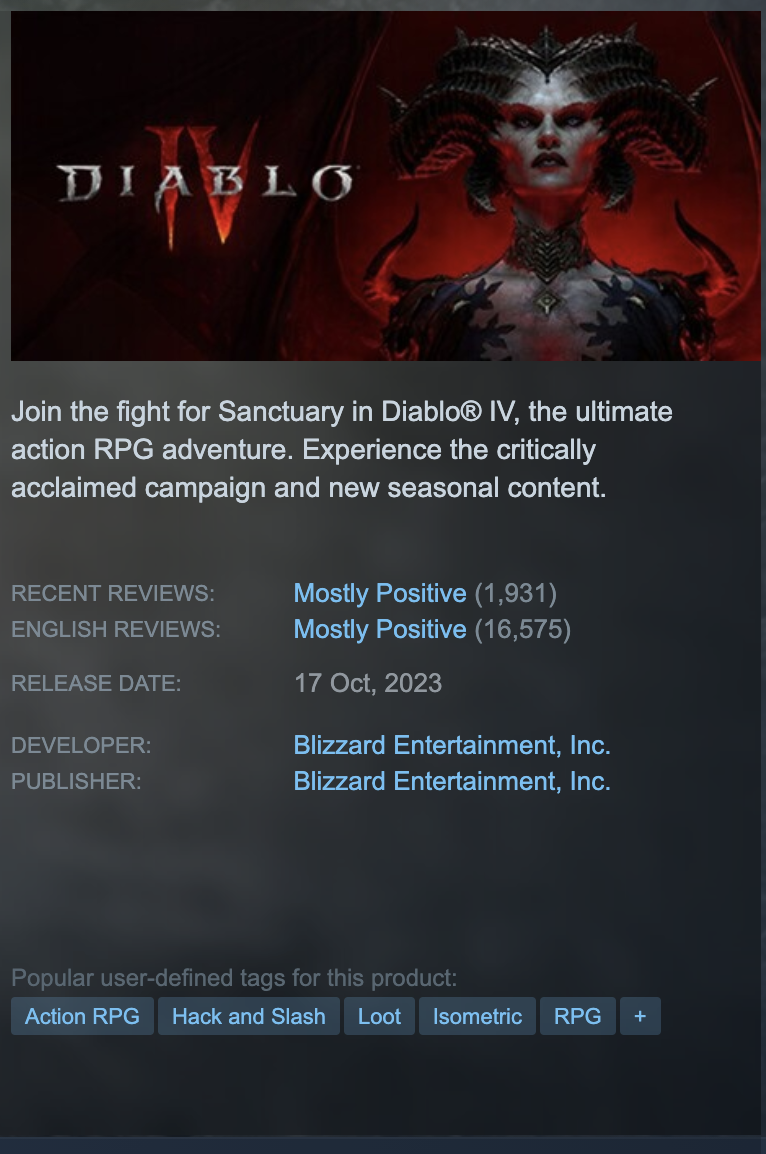The image size is (766, 1154).
Task: Click the Diablo IV header image
Action: tap(386, 185)
